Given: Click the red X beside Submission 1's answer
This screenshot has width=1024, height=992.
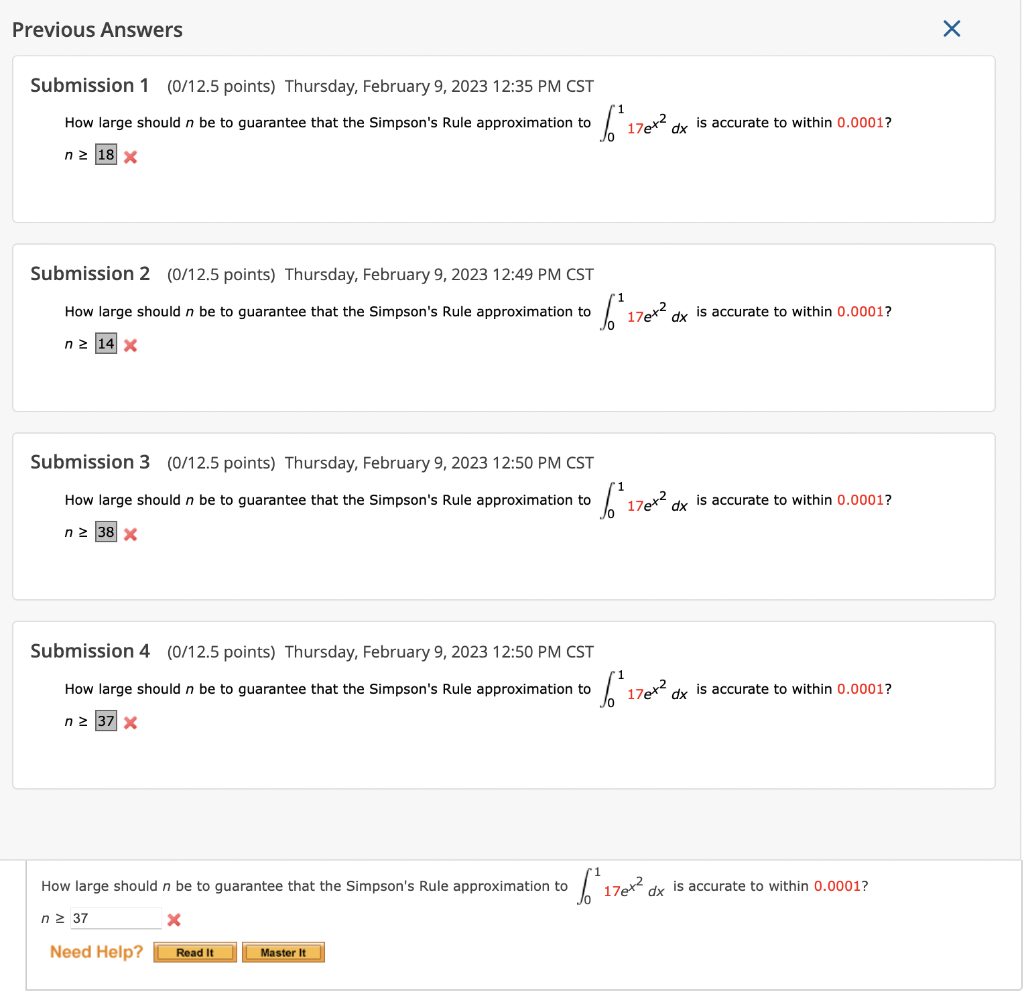Looking at the screenshot, I should [x=128, y=155].
